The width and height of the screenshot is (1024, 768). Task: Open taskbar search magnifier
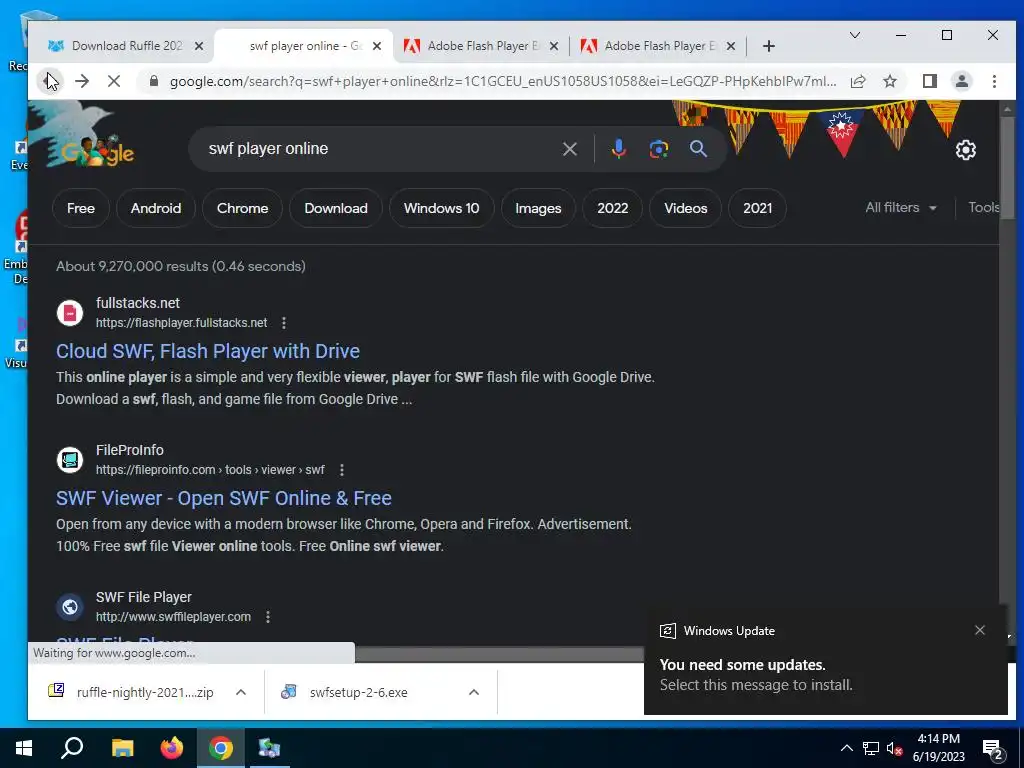(x=72, y=748)
